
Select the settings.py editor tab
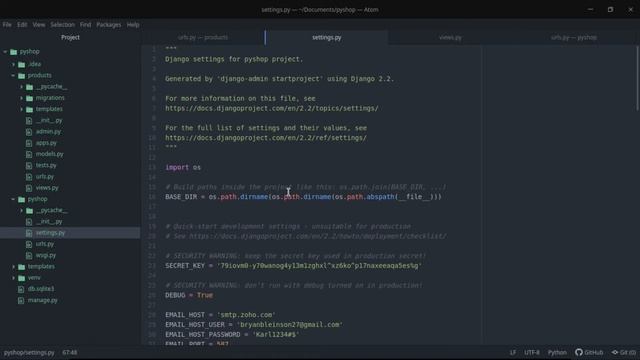(327, 38)
